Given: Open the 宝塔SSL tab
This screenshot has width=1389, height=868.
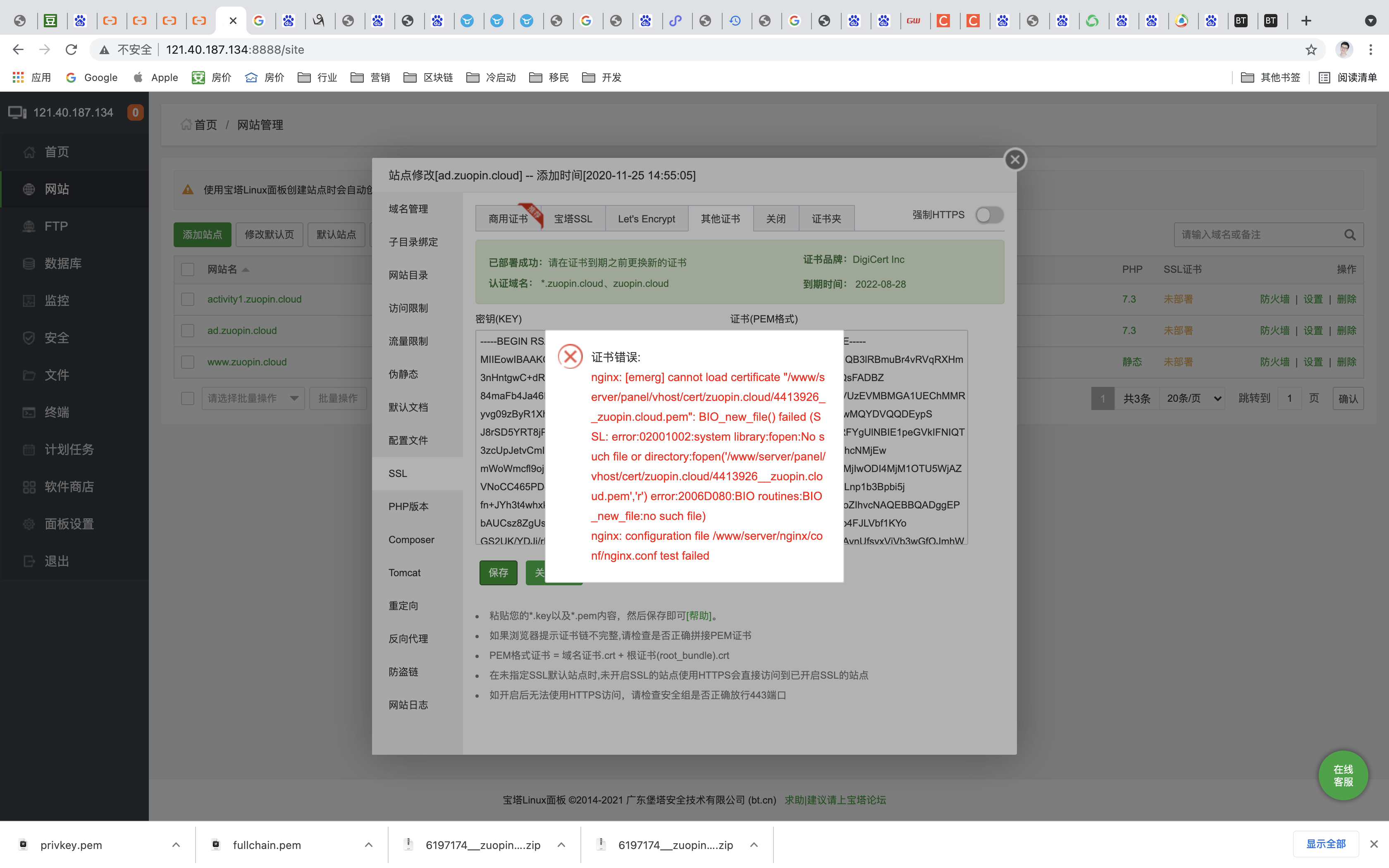Looking at the screenshot, I should (x=573, y=218).
